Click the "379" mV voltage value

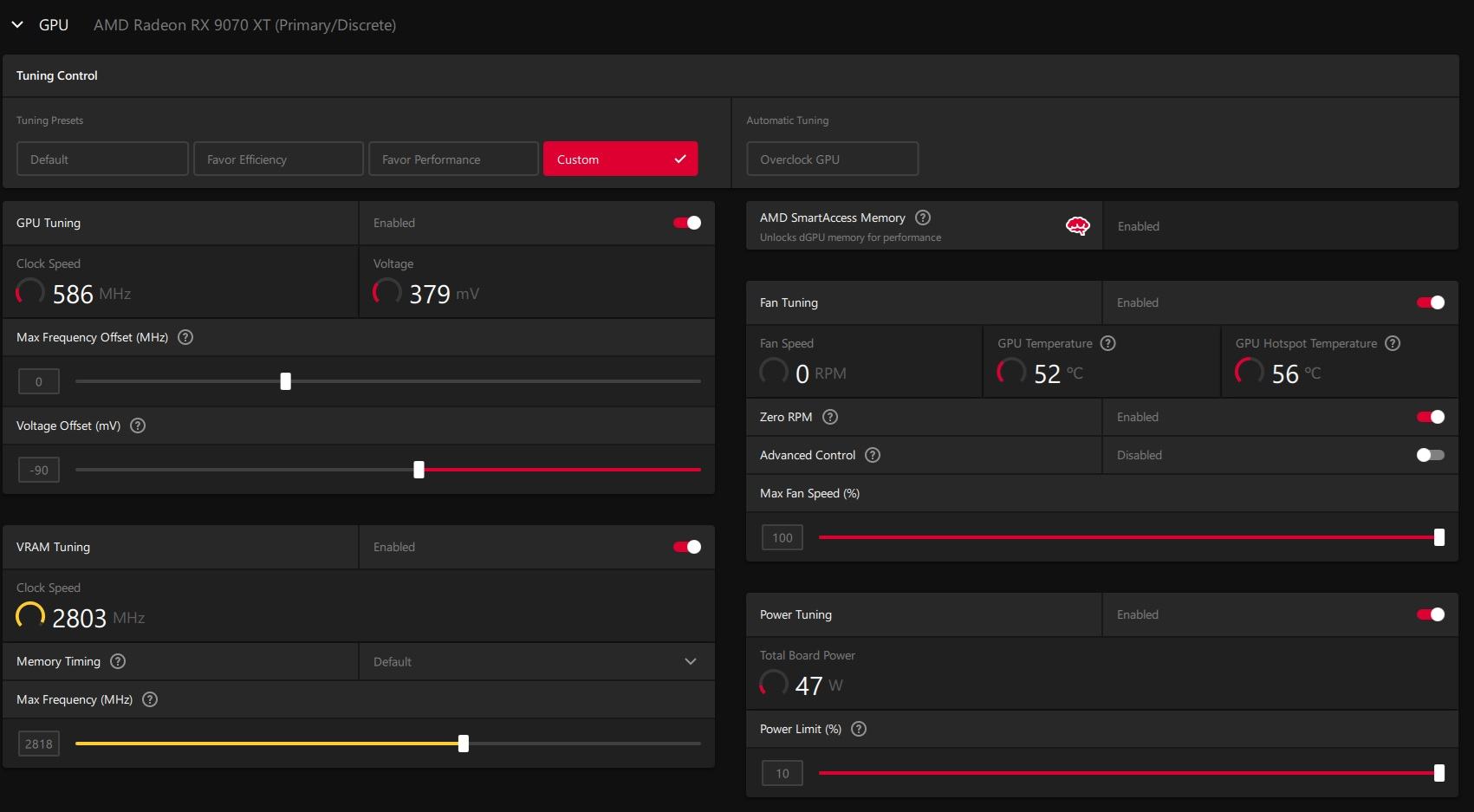coord(430,295)
